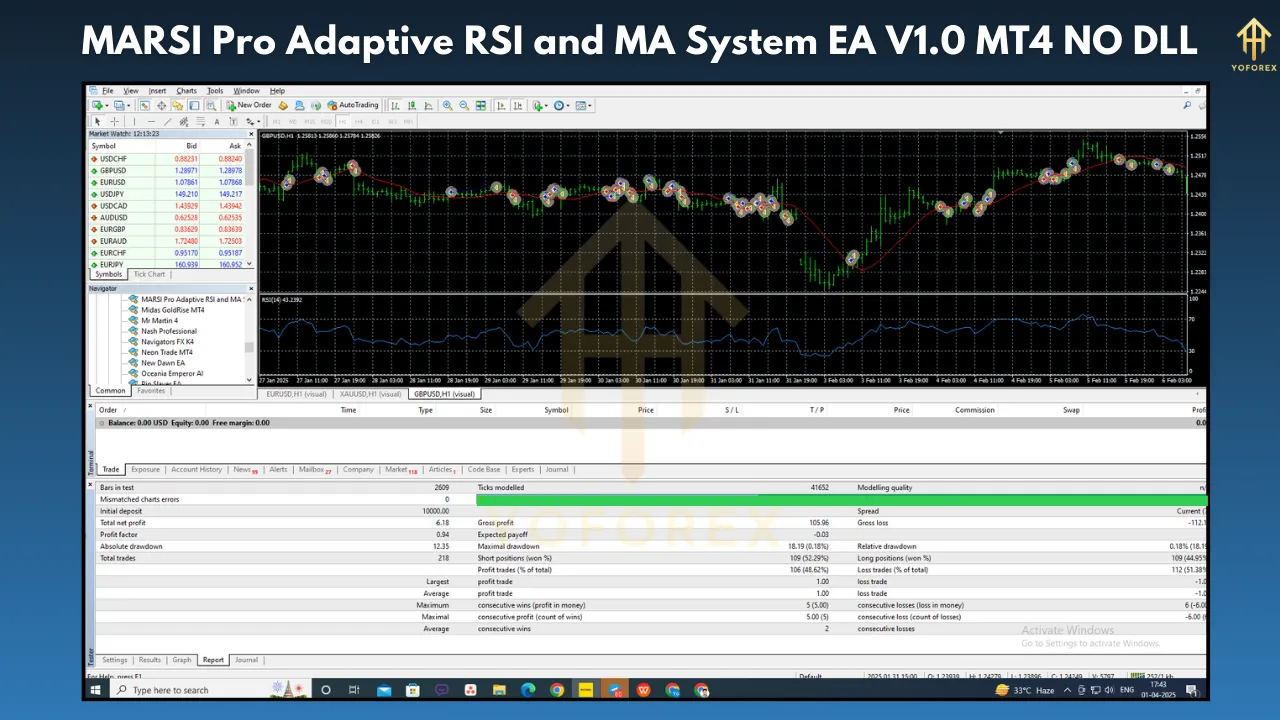Viewport: 1280px width, 720px height.
Task: Select the H4 timeframe button
Action: pyautogui.click(x=359, y=122)
